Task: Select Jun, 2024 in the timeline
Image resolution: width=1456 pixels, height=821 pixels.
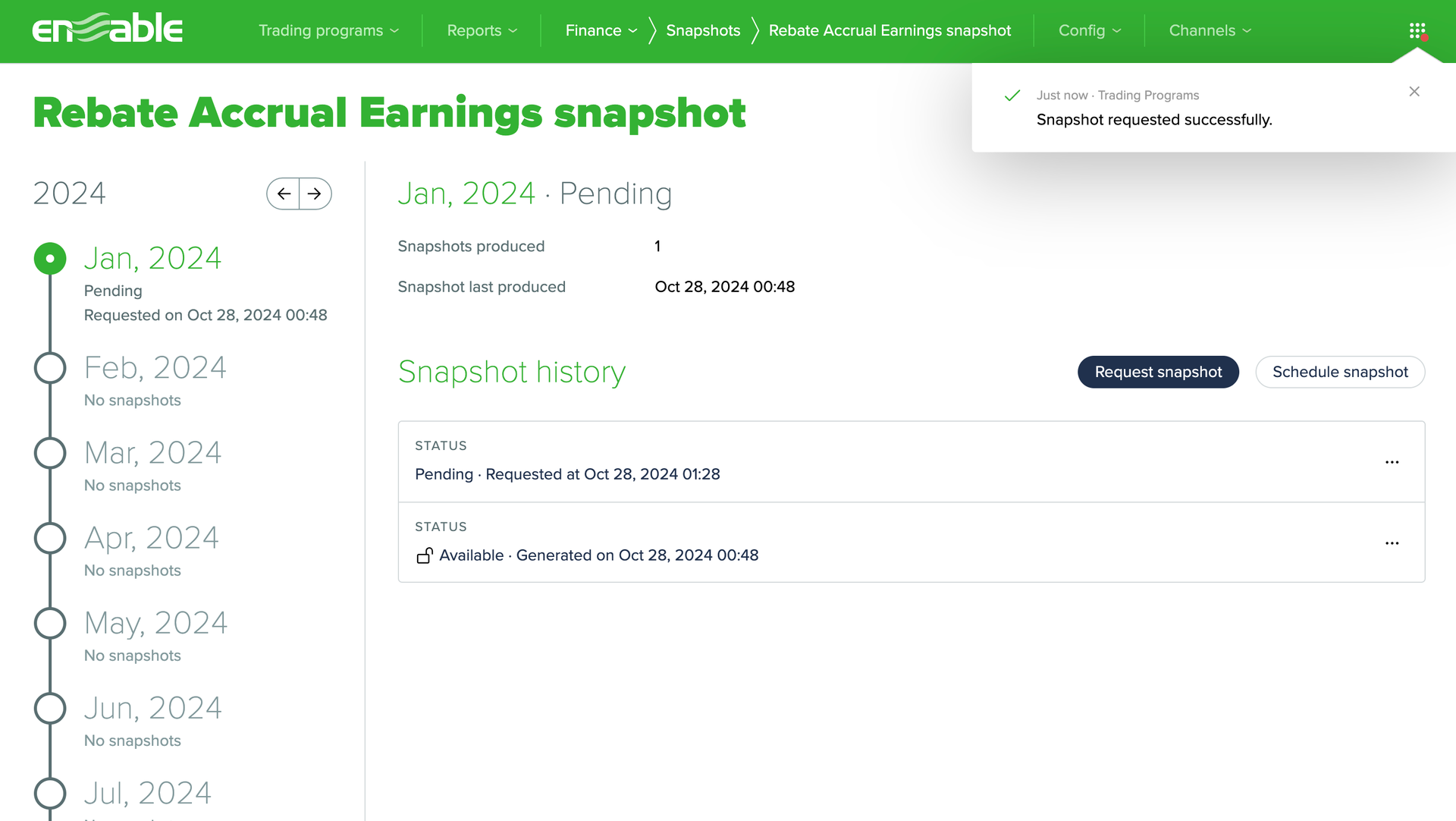Action: 152,708
